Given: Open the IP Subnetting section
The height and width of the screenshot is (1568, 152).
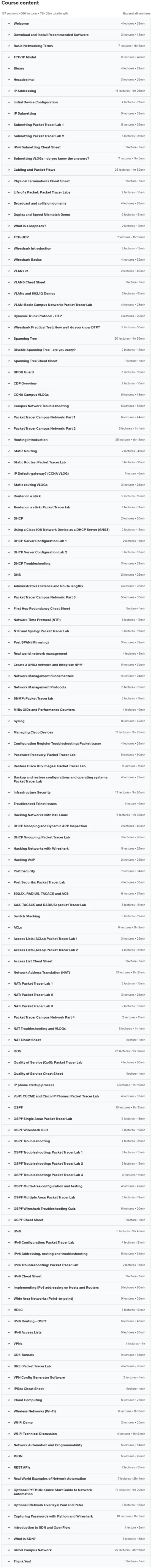Looking at the screenshot, I should pos(76,113).
